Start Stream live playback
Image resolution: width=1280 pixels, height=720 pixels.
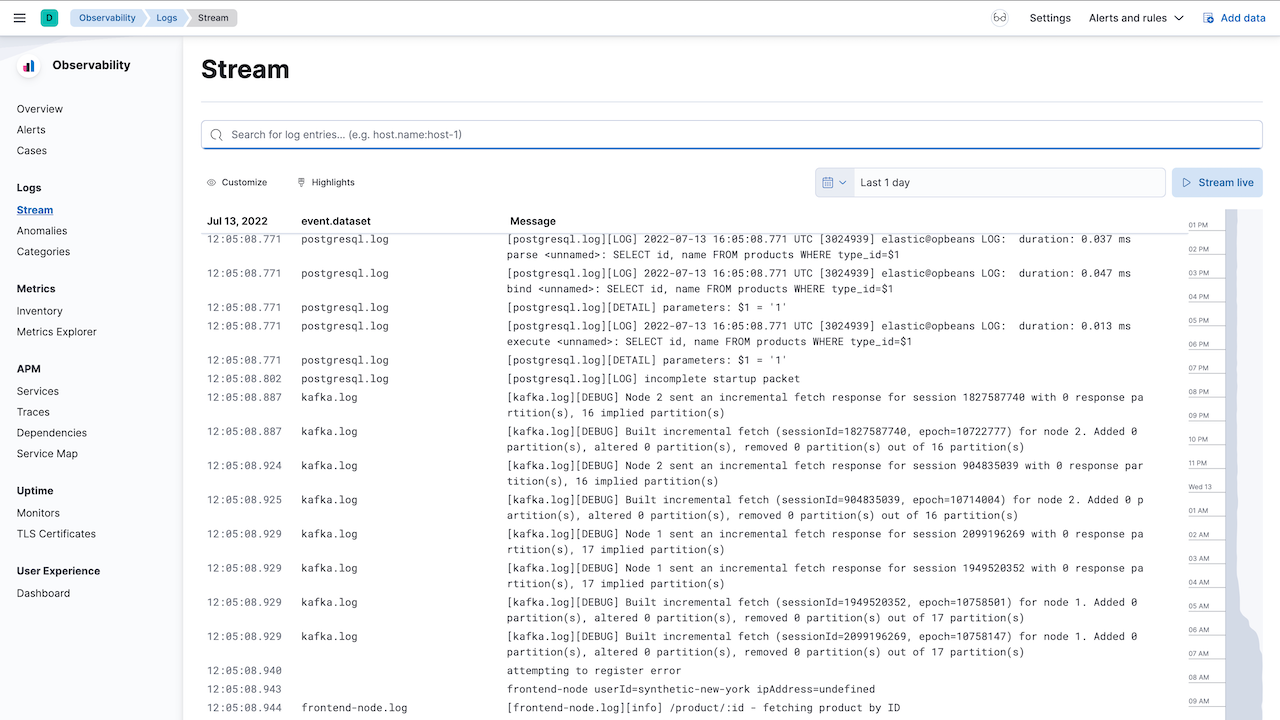1217,183
